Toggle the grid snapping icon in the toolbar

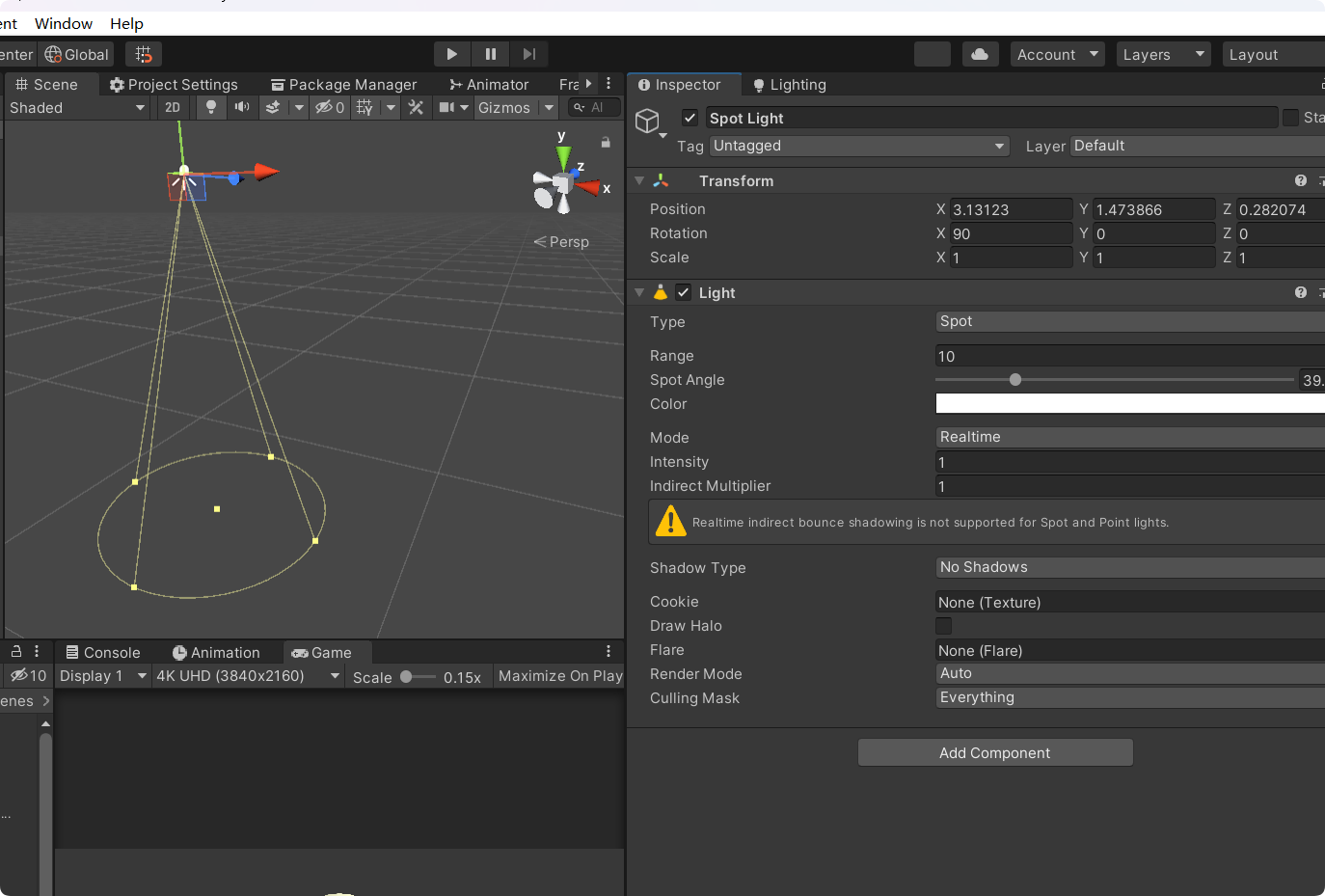point(144,55)
